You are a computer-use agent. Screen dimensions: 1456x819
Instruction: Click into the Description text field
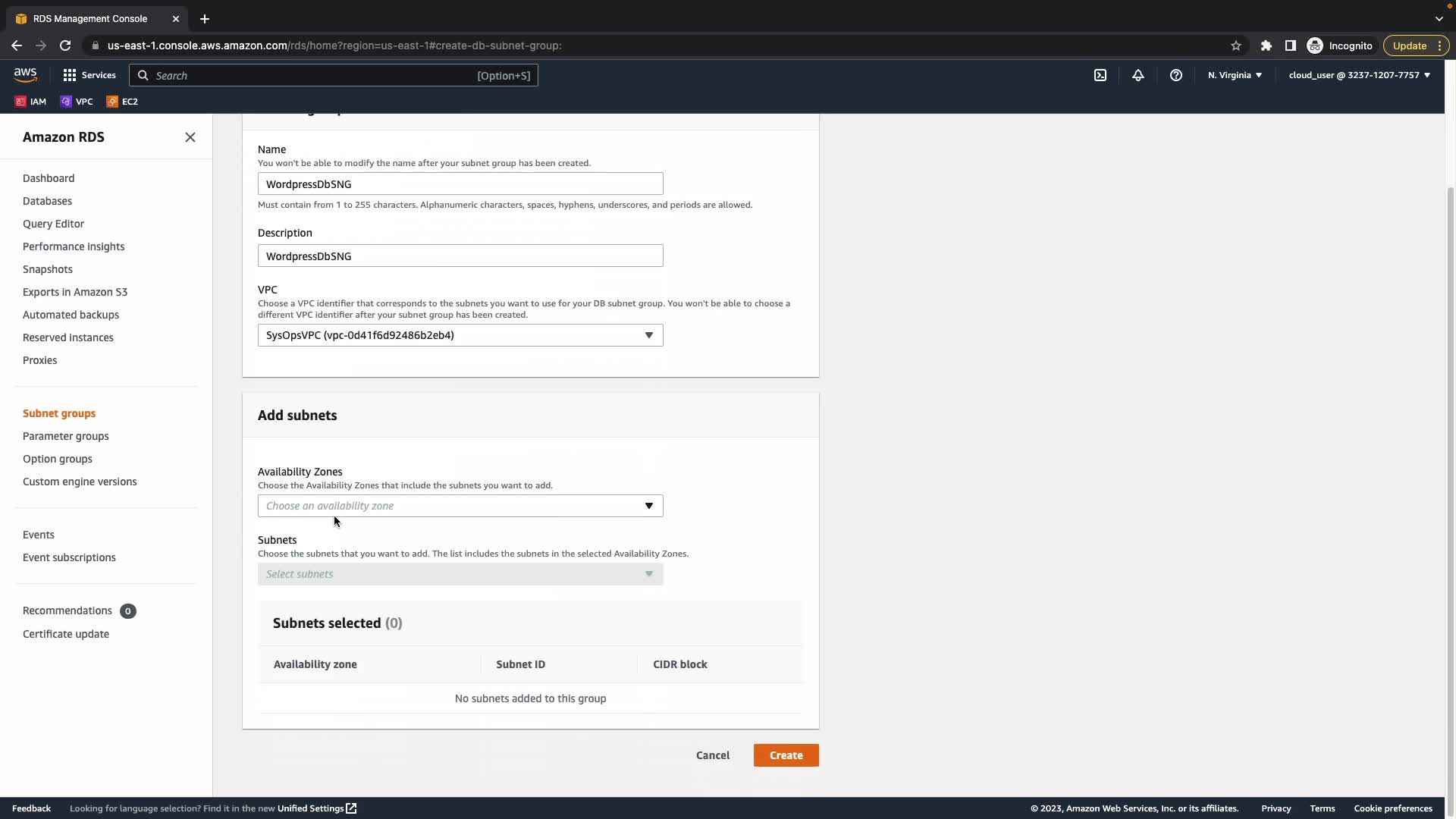460,256
